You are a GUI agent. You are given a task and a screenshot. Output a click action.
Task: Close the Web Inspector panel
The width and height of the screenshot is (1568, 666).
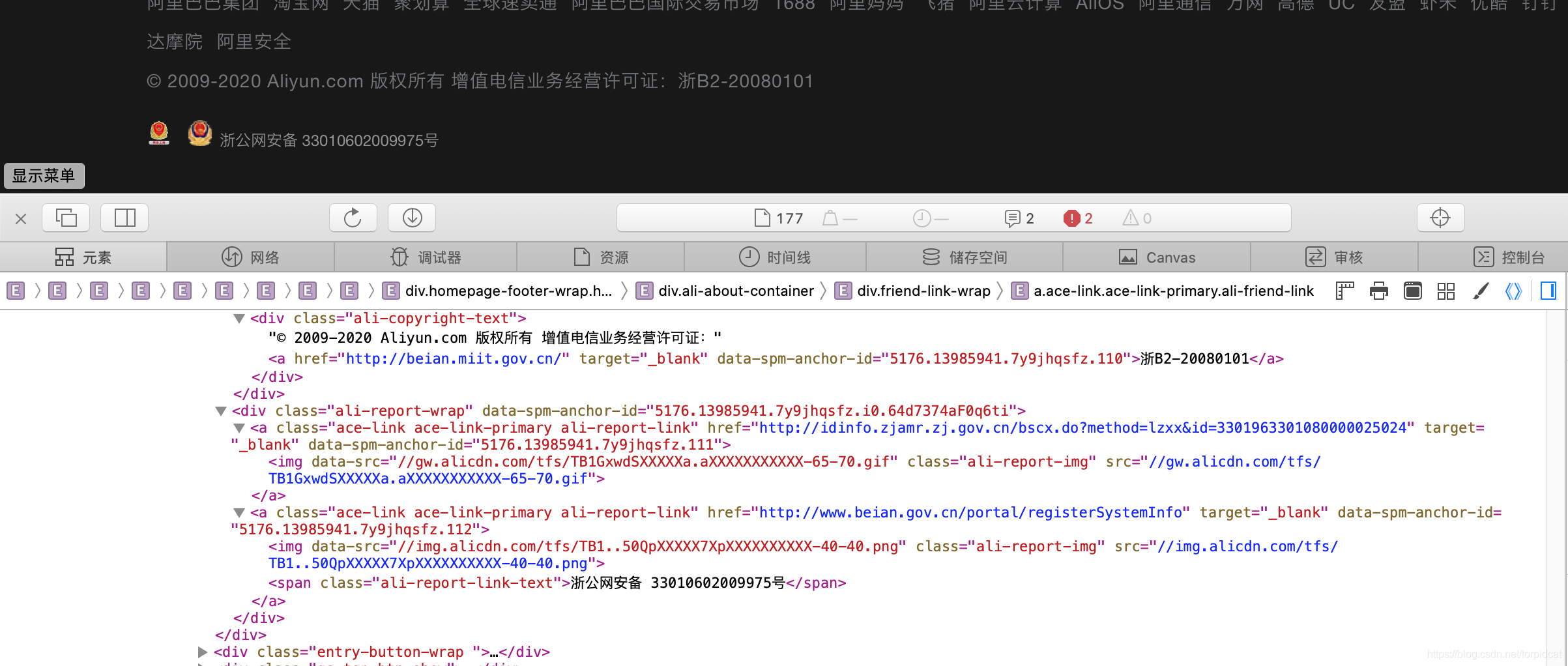tap(21, 218)
